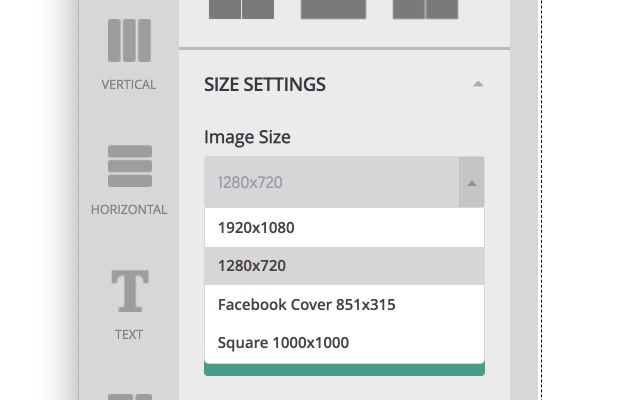
Task: Click the TEXT label in sidebar
Action: [129, 334]
